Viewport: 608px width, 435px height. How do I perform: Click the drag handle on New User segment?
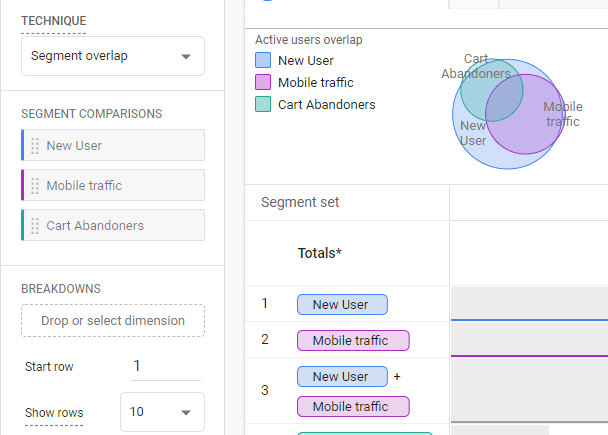pos(35,146)
